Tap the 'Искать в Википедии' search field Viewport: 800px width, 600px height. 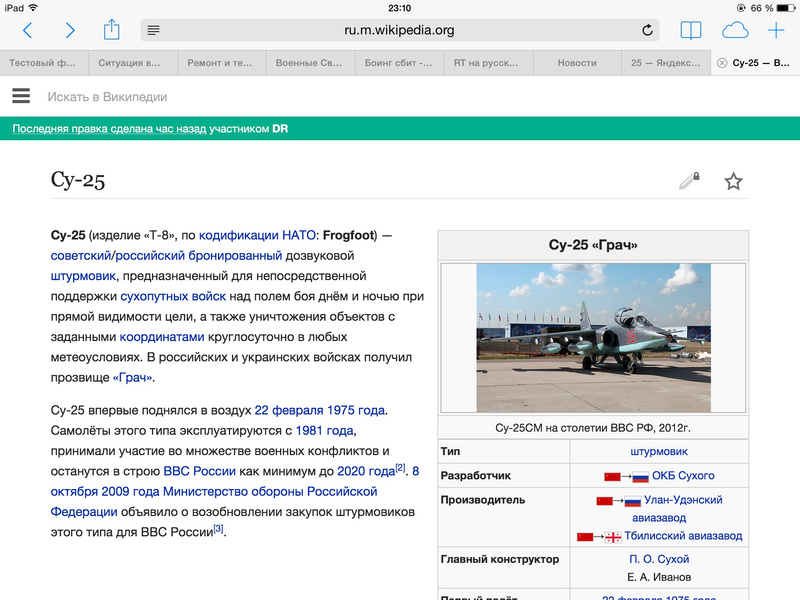[107, 97]
